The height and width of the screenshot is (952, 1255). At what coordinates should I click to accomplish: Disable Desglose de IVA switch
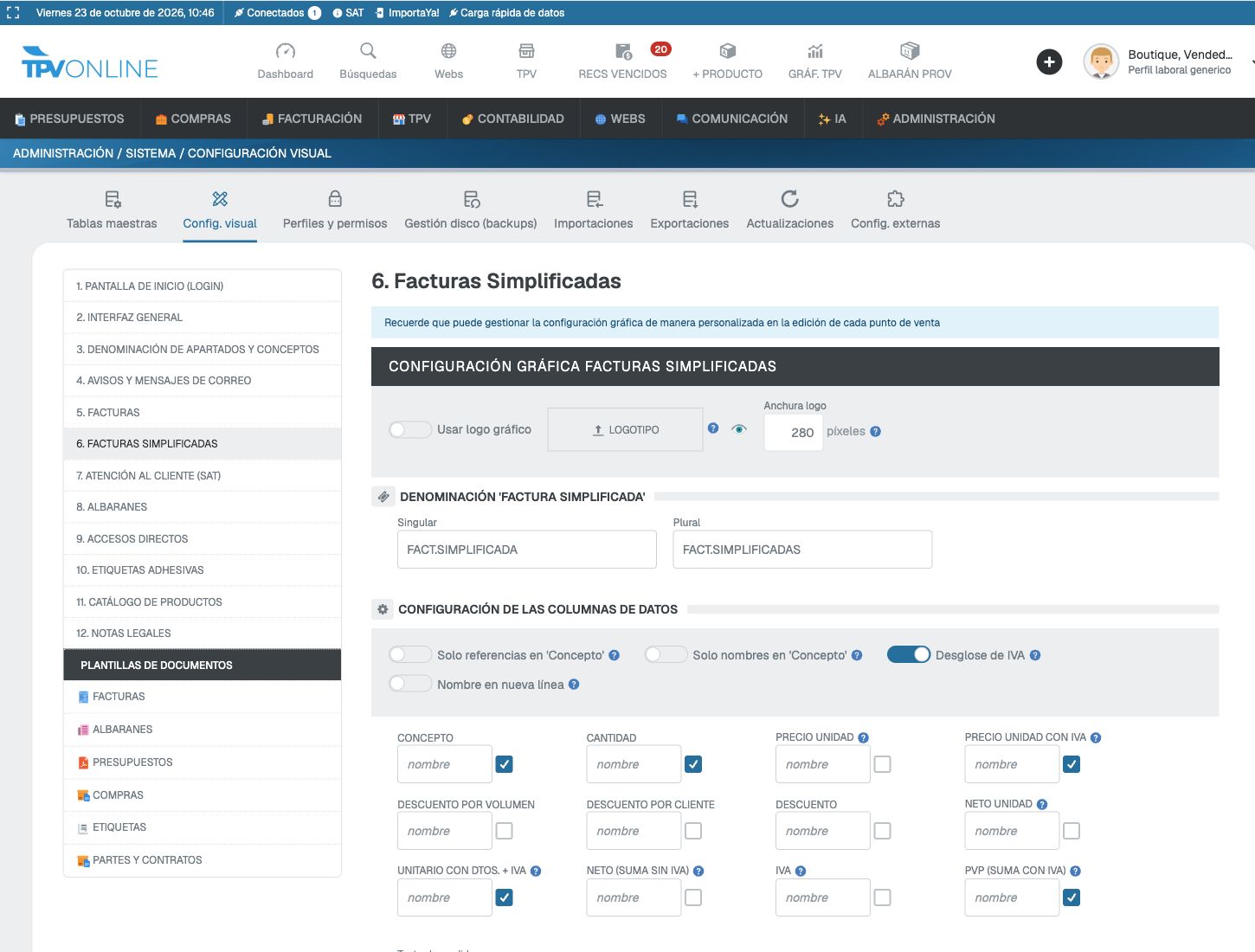pyautogui.click(x=909, y=655)
